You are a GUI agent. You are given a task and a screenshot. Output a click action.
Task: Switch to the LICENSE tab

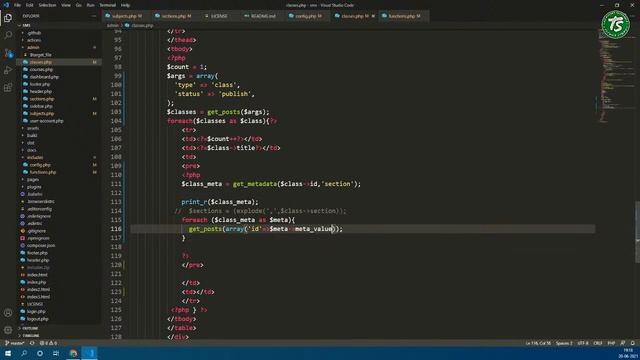(220, 16)
